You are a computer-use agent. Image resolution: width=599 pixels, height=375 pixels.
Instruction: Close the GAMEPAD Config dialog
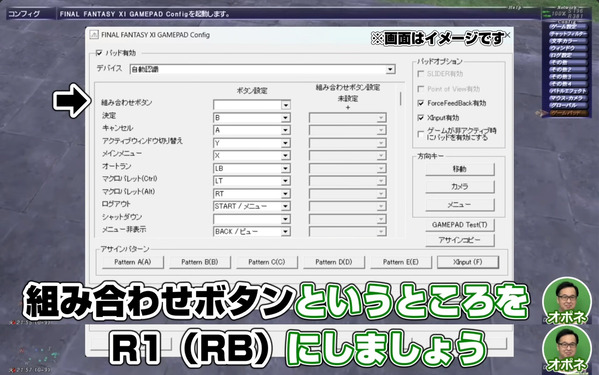point(507,35)
